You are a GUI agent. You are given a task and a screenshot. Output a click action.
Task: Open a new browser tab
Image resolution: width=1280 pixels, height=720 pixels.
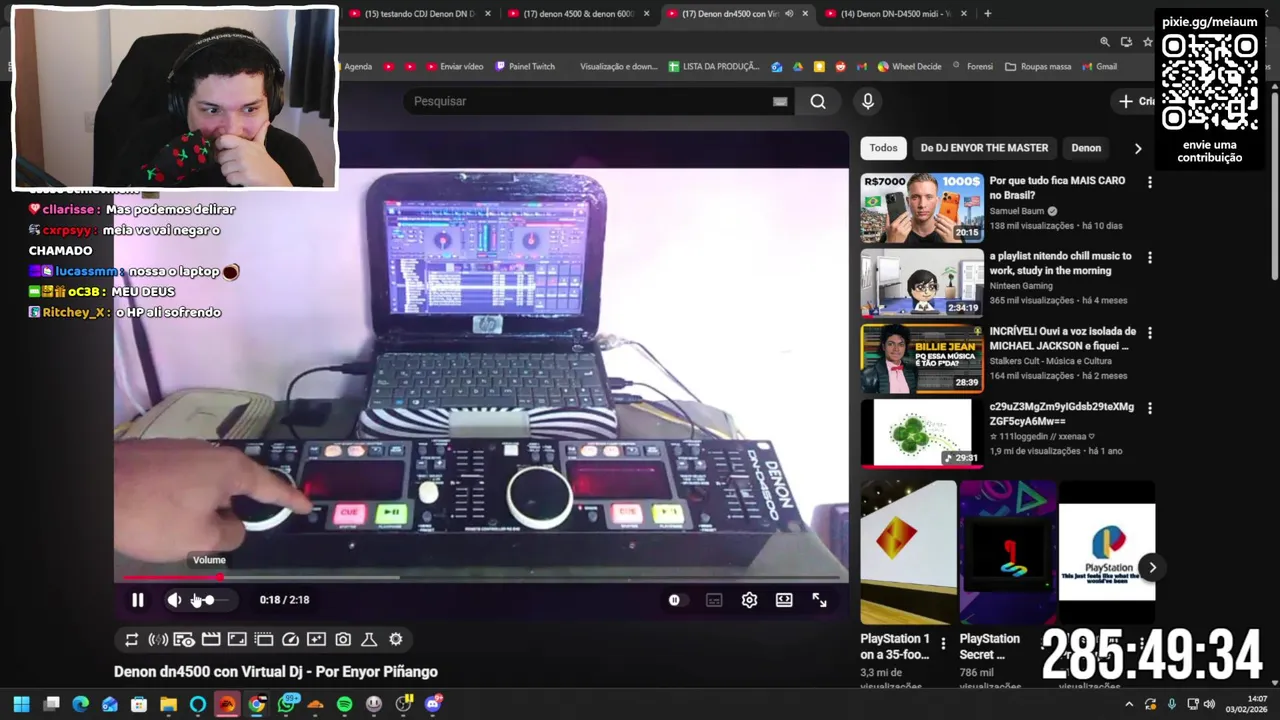tap(988, 14)
